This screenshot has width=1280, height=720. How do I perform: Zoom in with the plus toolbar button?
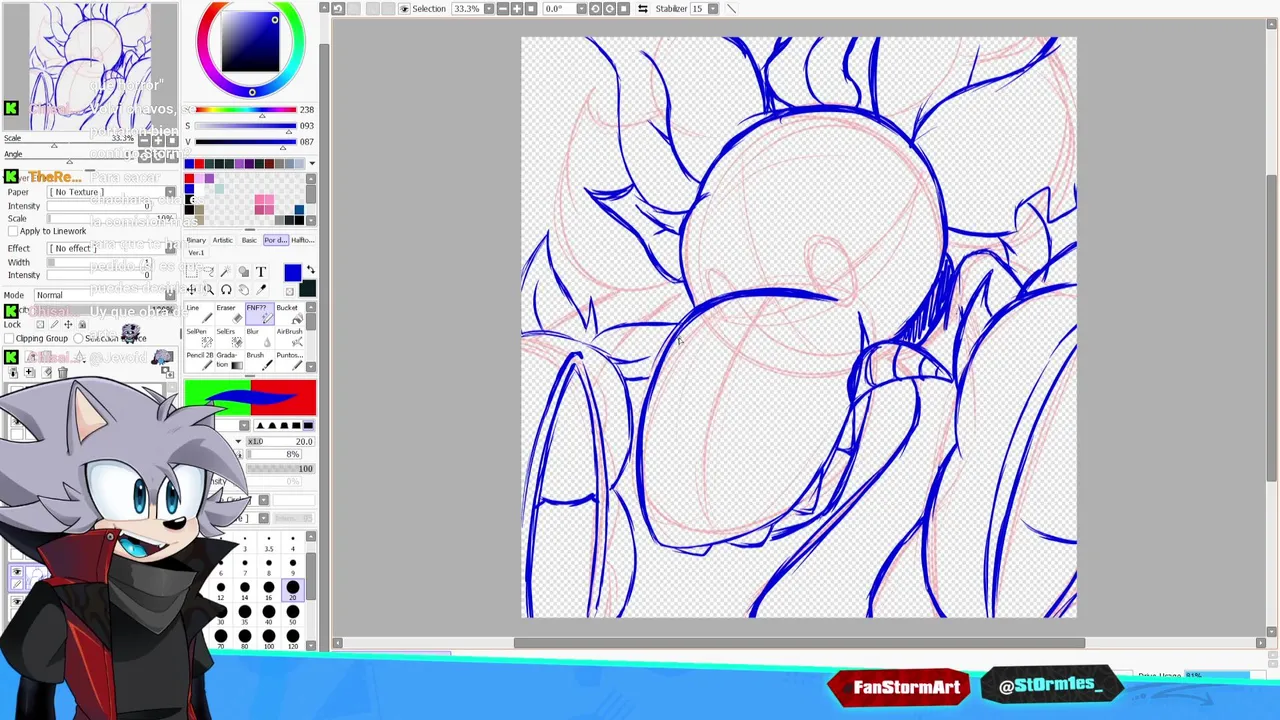coord(517,8)
